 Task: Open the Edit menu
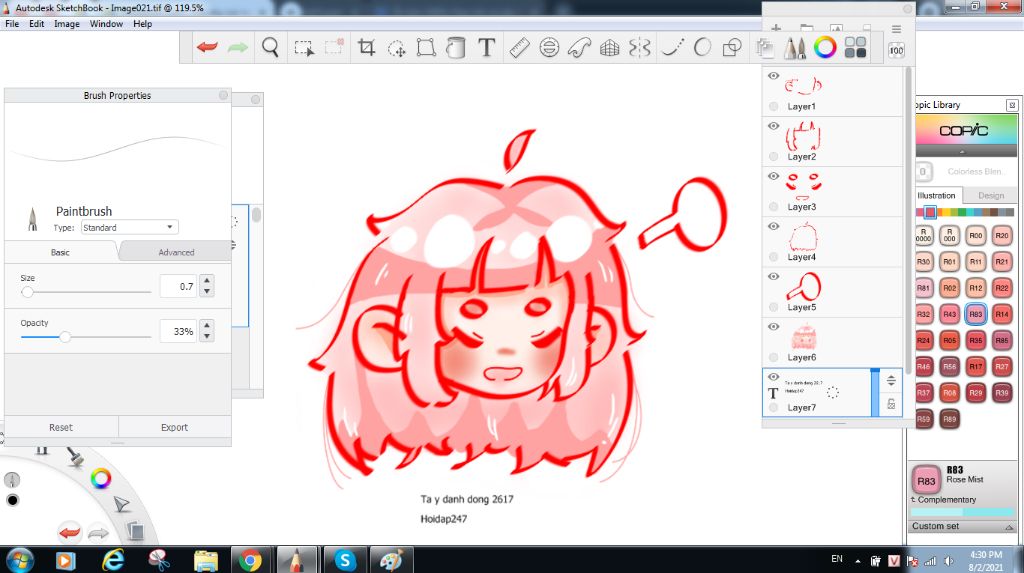[x=37, y=24]
